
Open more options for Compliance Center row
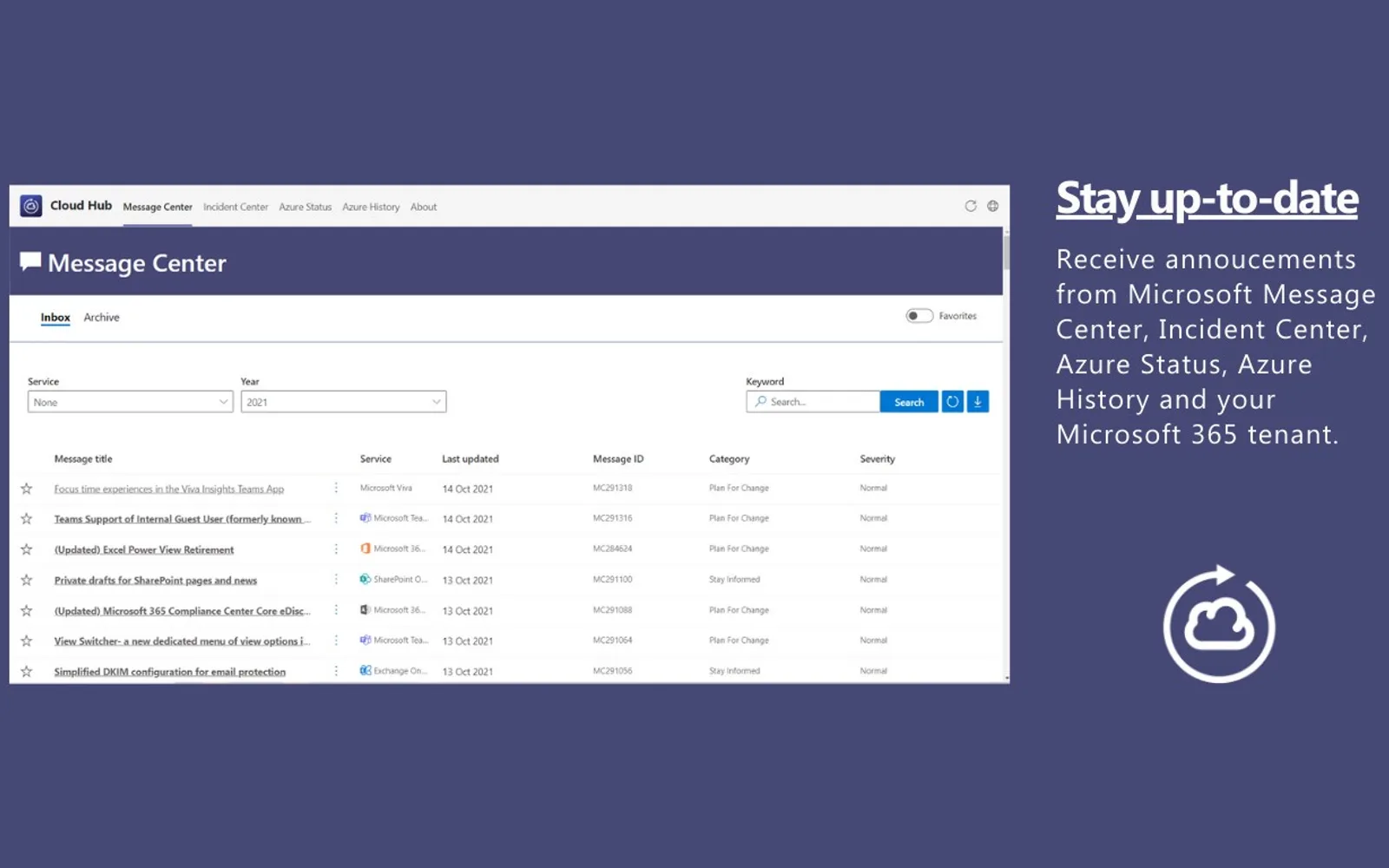click(x=336, y=610)
